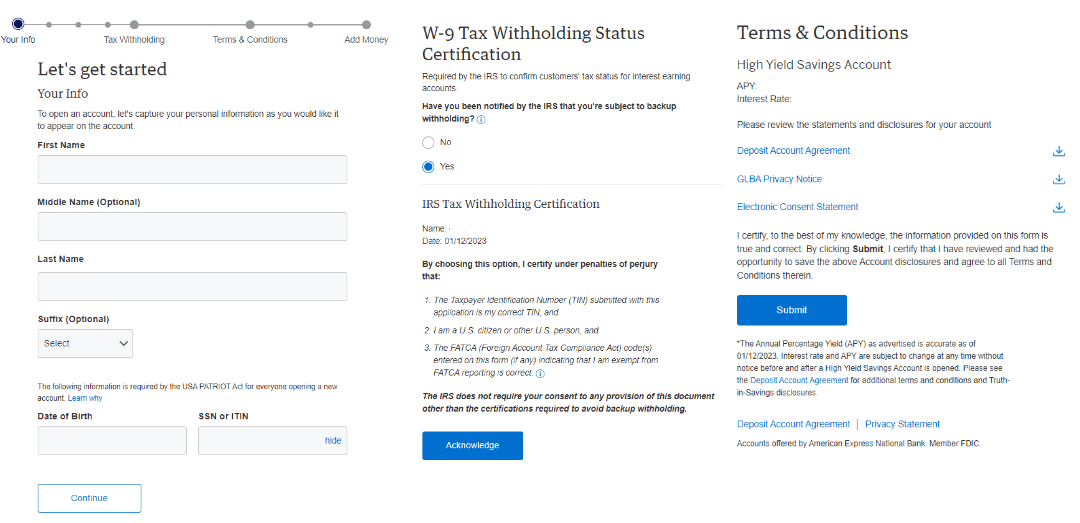Screen dimensions: 1080x523
Task: Hide the SSN or ITIN entry
Action: click(x=333, y=441)
